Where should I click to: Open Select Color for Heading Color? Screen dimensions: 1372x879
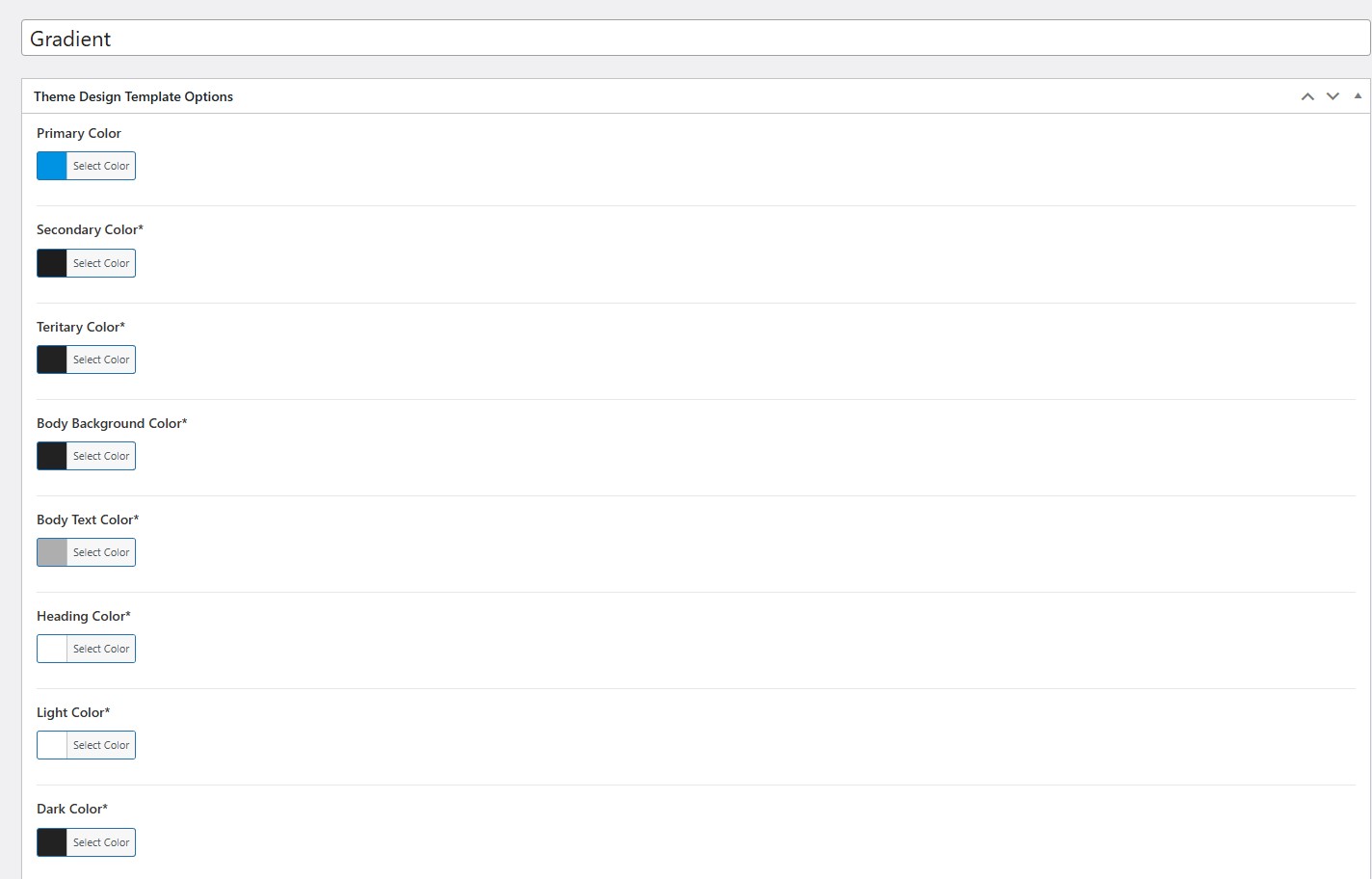101,649
